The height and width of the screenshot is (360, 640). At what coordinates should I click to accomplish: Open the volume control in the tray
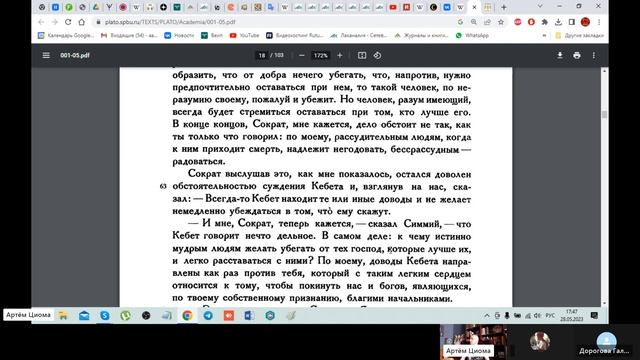pyautogui.click(x=537, y=315)
